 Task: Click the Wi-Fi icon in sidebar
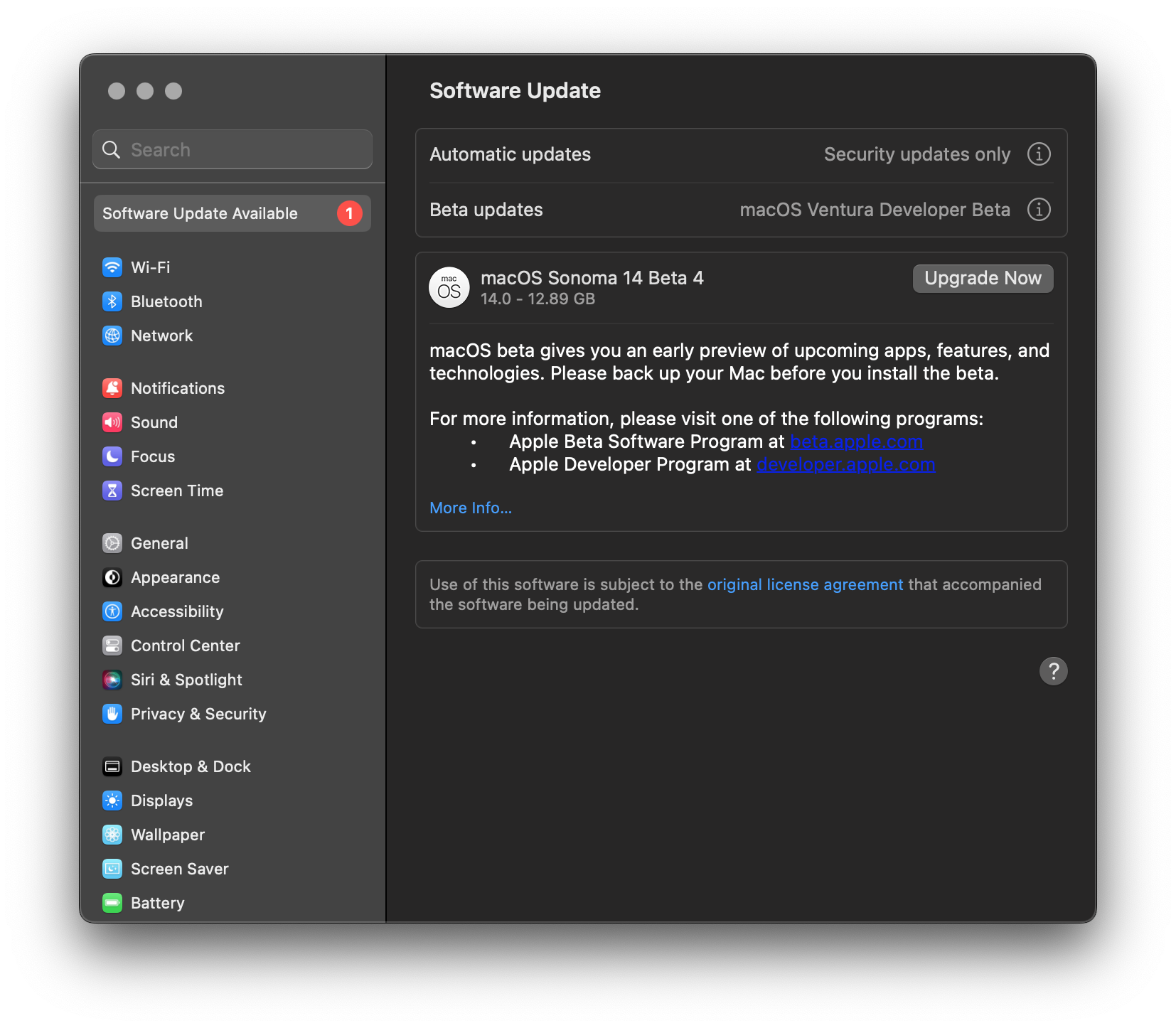point(112,267)
